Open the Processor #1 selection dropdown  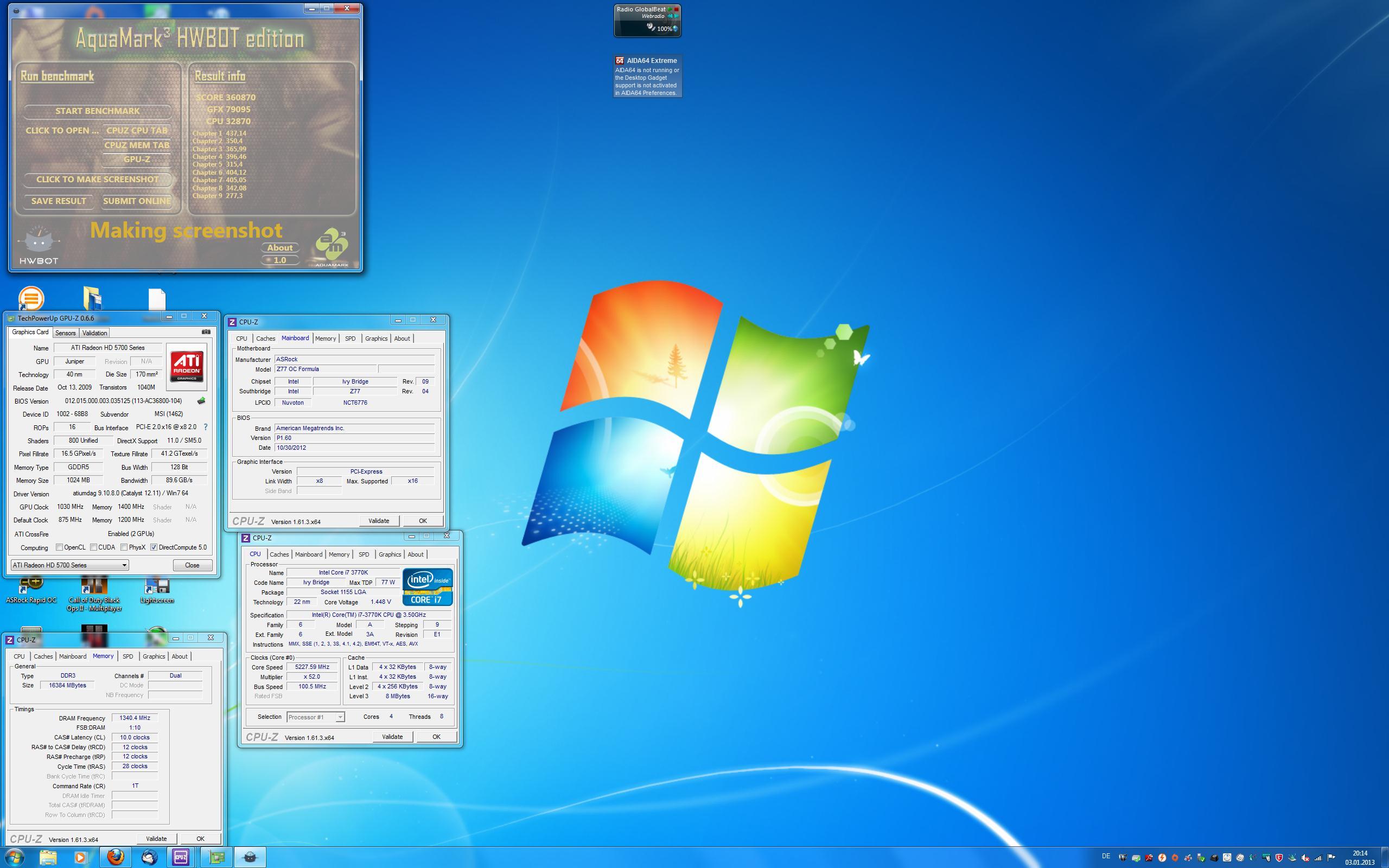[x=315, y=717]
